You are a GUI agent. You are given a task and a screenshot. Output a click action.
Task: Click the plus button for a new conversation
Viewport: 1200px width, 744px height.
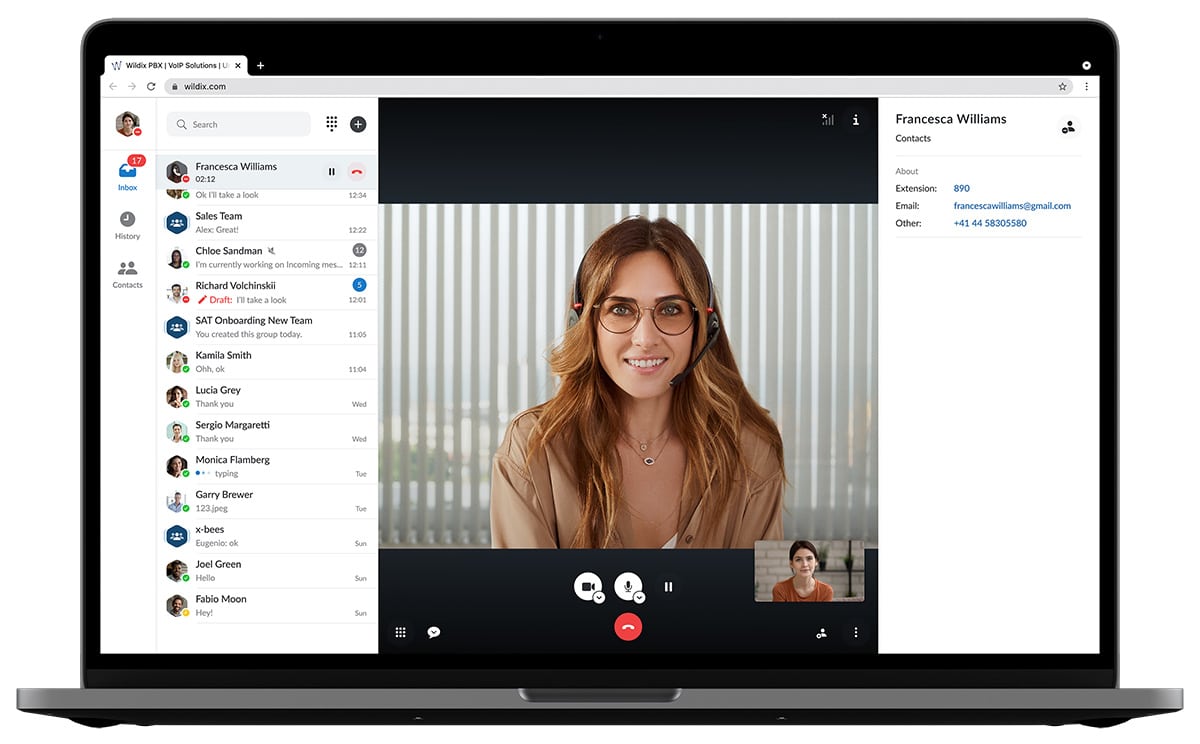[358, 124]
